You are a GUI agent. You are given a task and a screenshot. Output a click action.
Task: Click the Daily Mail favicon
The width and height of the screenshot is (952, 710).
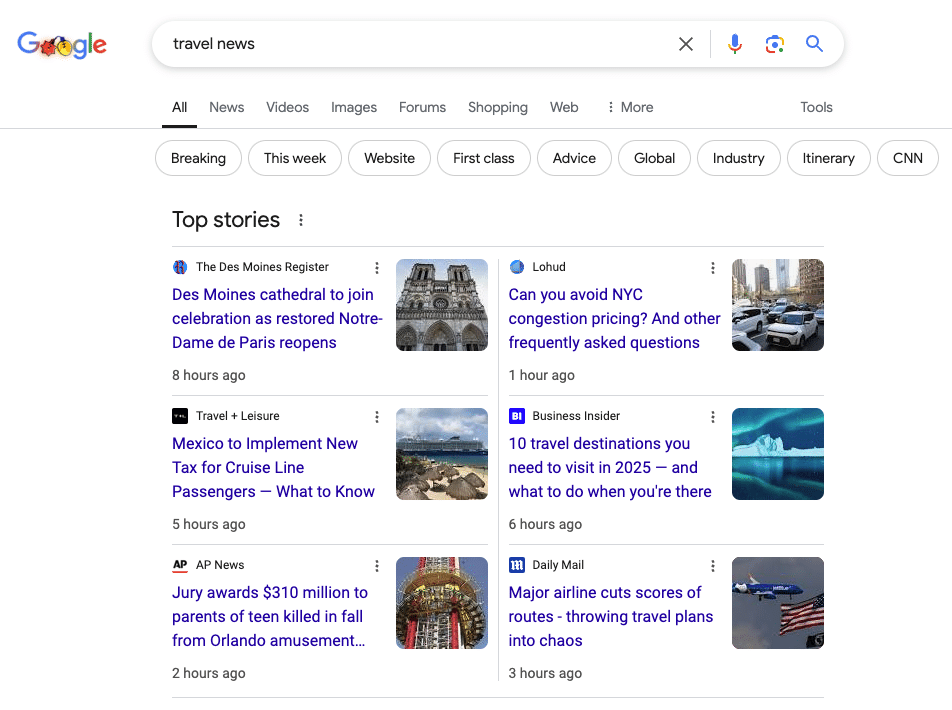tap(517, 565)
